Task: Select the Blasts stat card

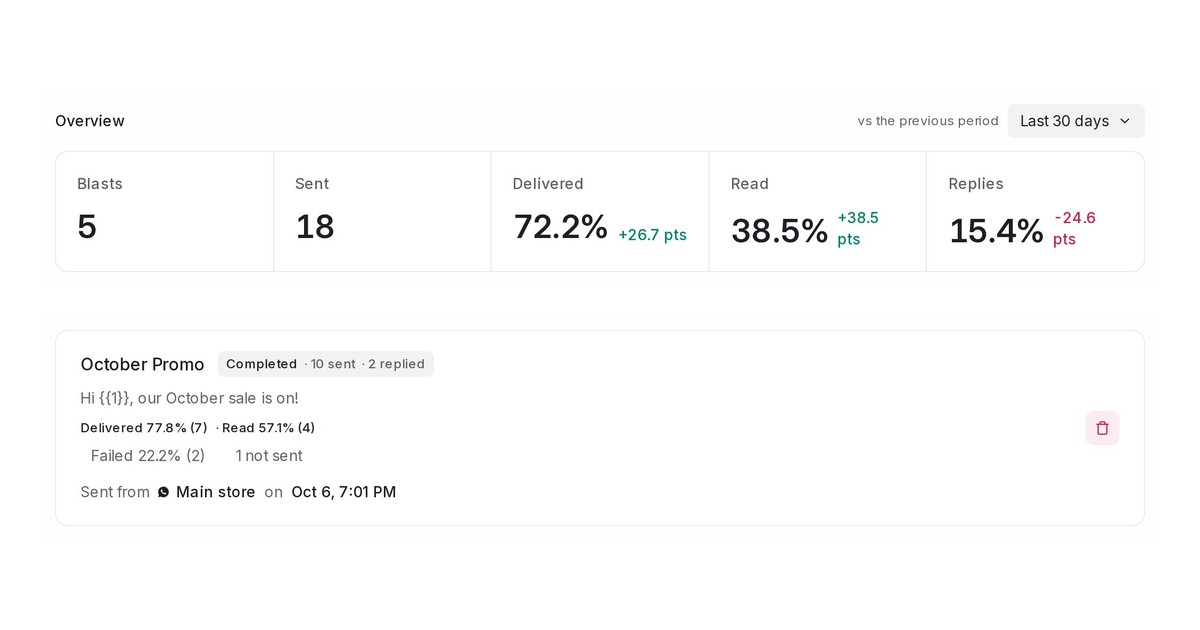Action: 164,211
